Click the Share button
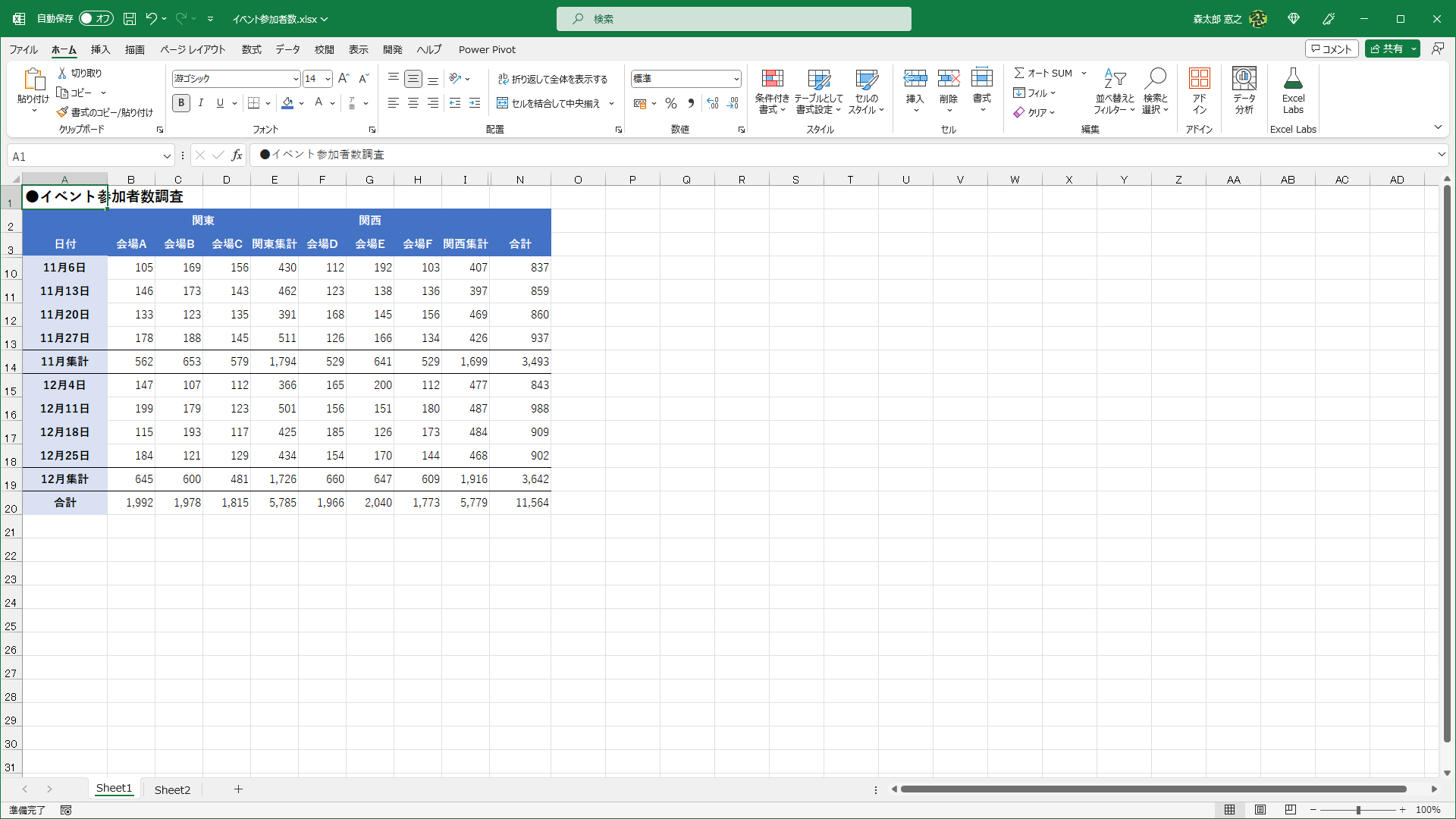The image size is (1456, 819). (x=1386, y=49)
